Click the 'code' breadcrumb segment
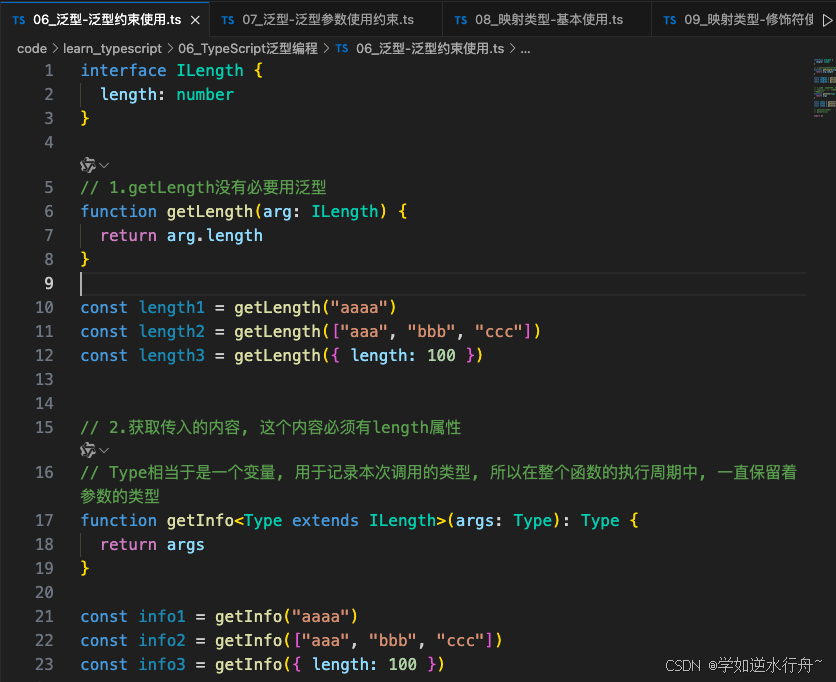Viewport: 836px width, 682px height. coord(32,49)
